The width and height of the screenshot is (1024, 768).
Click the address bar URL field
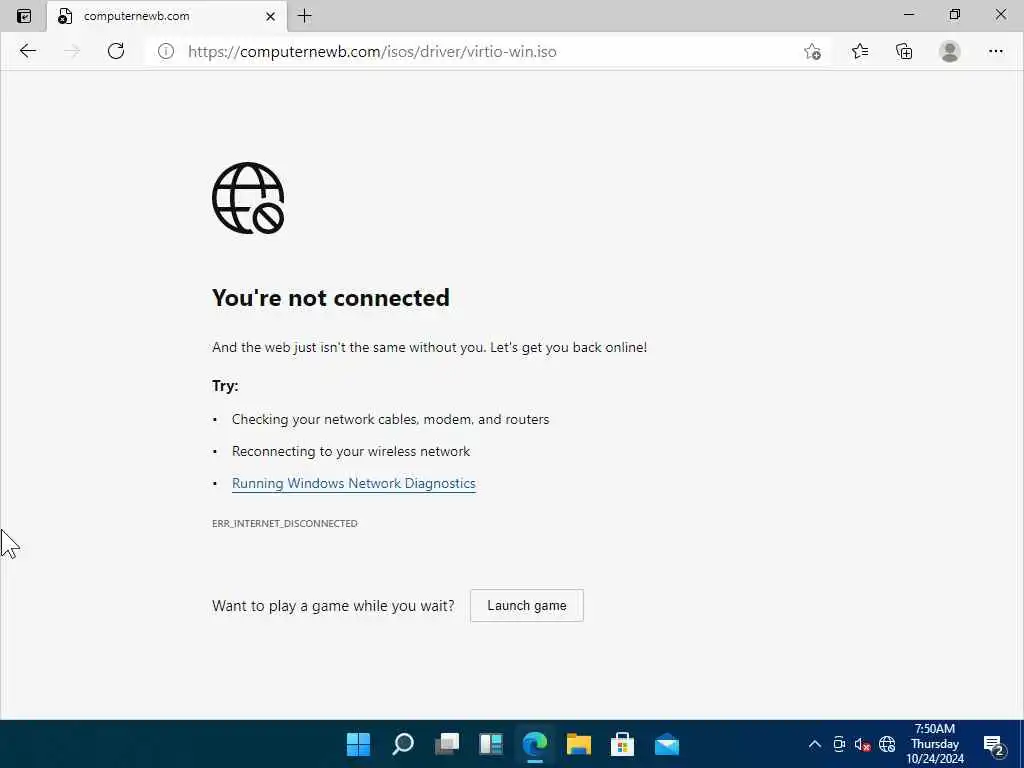pyautogui.click(x=483, y=52)
